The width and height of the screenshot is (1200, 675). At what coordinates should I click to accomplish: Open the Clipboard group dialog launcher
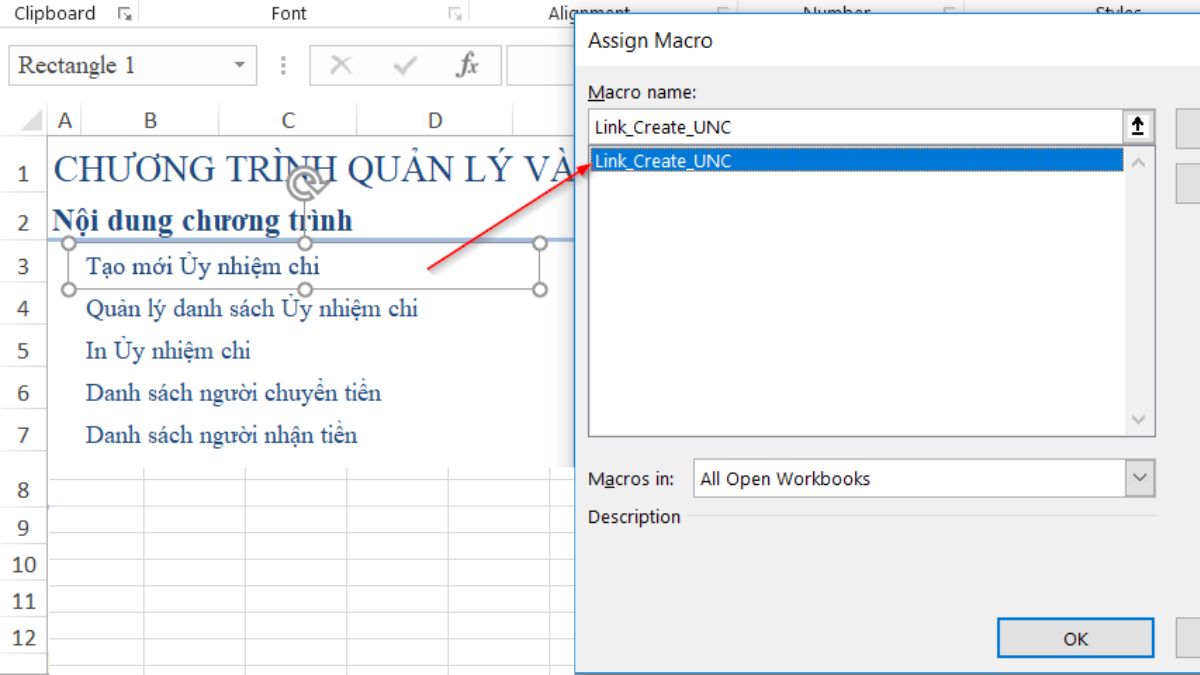[124, 14]
